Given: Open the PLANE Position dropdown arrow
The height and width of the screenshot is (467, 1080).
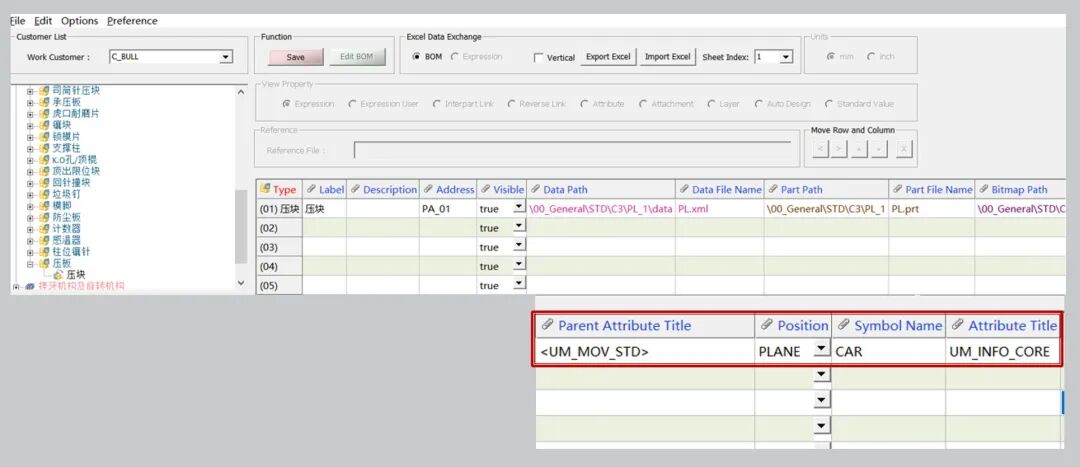Looking at the screenshot, I should 821,349.
